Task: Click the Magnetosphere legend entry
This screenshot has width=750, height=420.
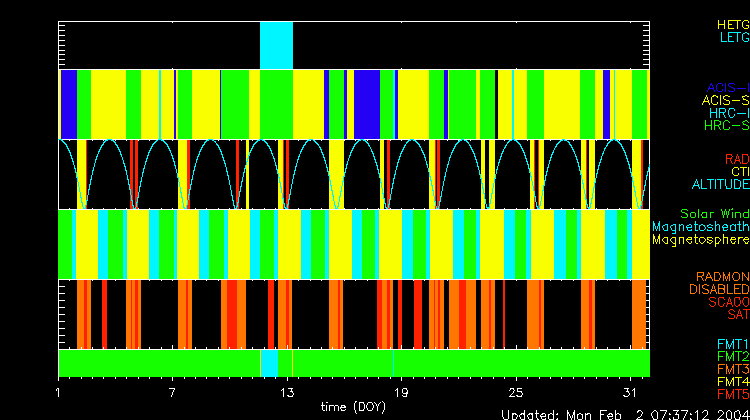Action: 700,240
